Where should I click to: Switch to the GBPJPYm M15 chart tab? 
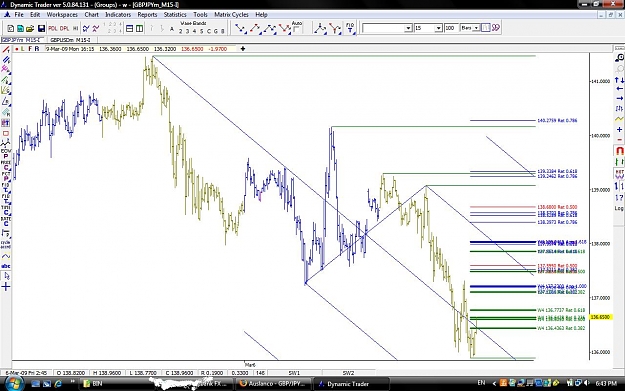(22, 40)
